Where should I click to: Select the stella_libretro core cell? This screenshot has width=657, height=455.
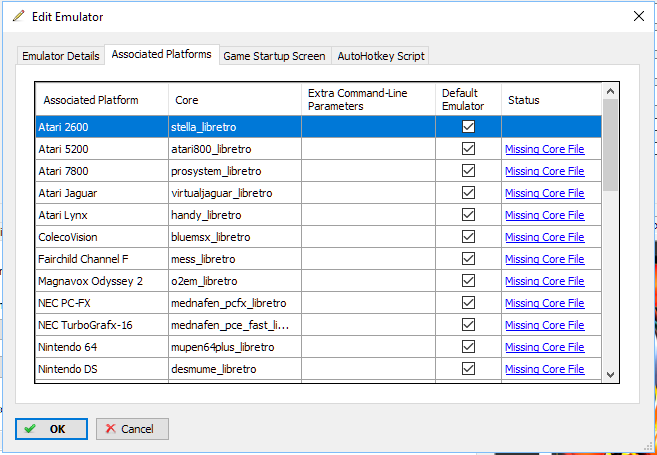205,127
